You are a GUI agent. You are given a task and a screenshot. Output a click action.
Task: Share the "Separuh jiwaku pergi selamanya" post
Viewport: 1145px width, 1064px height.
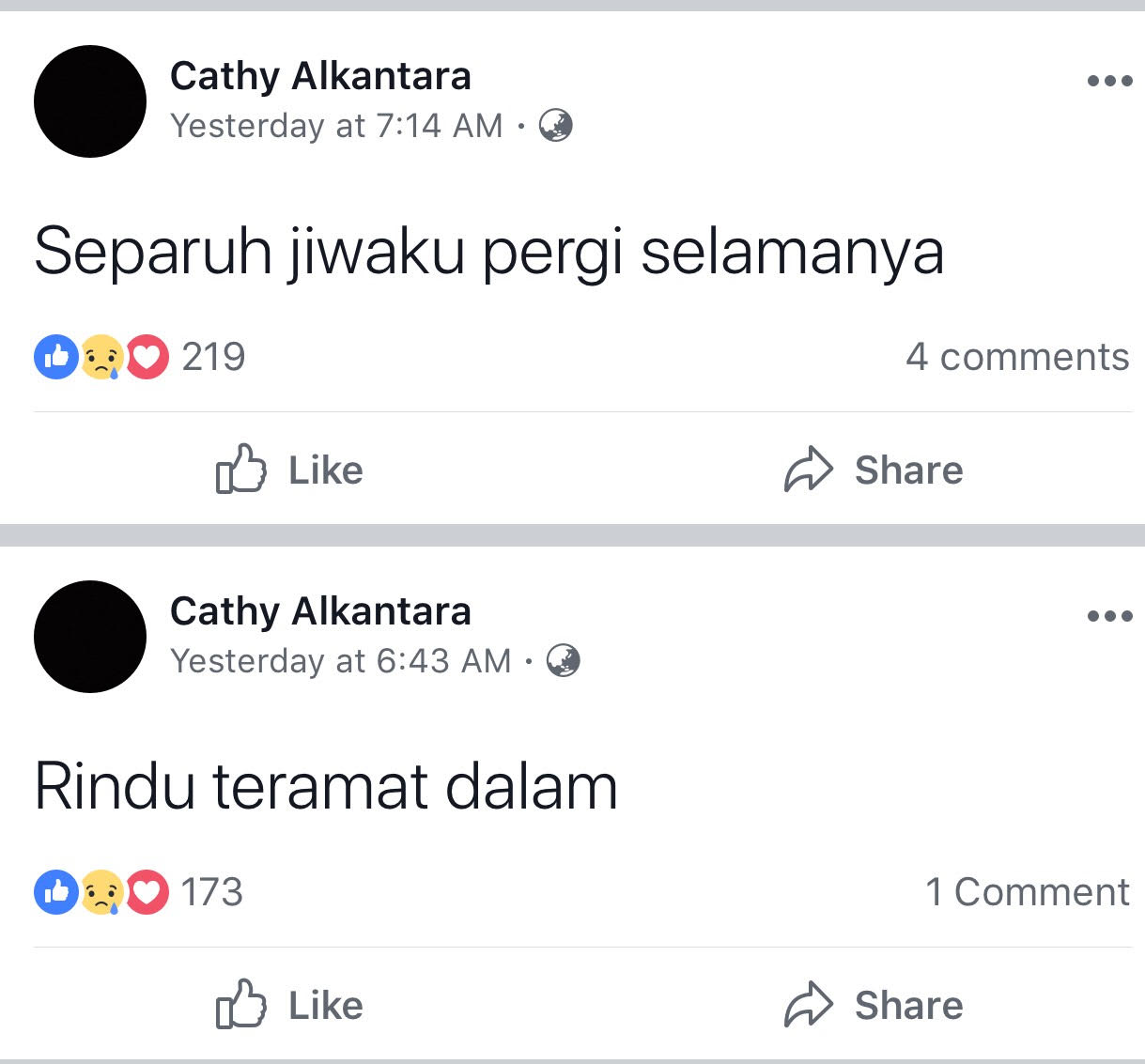[x=874, y=470]
